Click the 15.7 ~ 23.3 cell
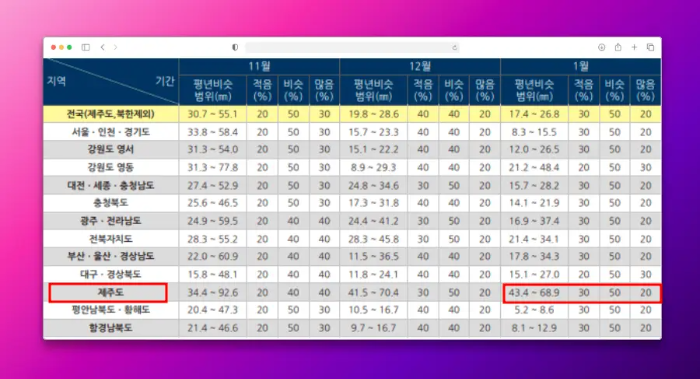This screenshot has height=379, width=700. click(374, 132)
